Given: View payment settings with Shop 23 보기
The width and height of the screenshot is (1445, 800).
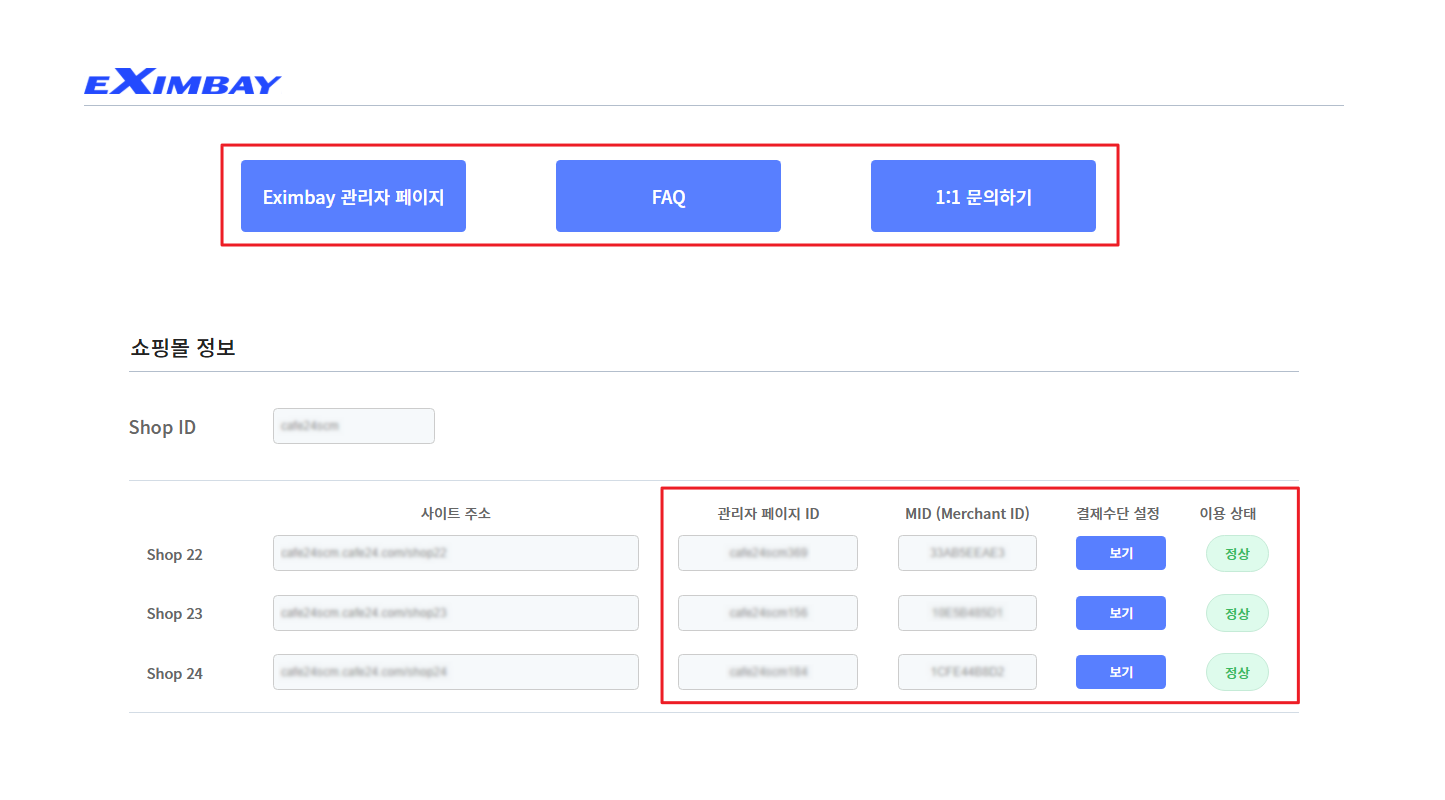Looking at the screenshot, I should coord(1121,613).
